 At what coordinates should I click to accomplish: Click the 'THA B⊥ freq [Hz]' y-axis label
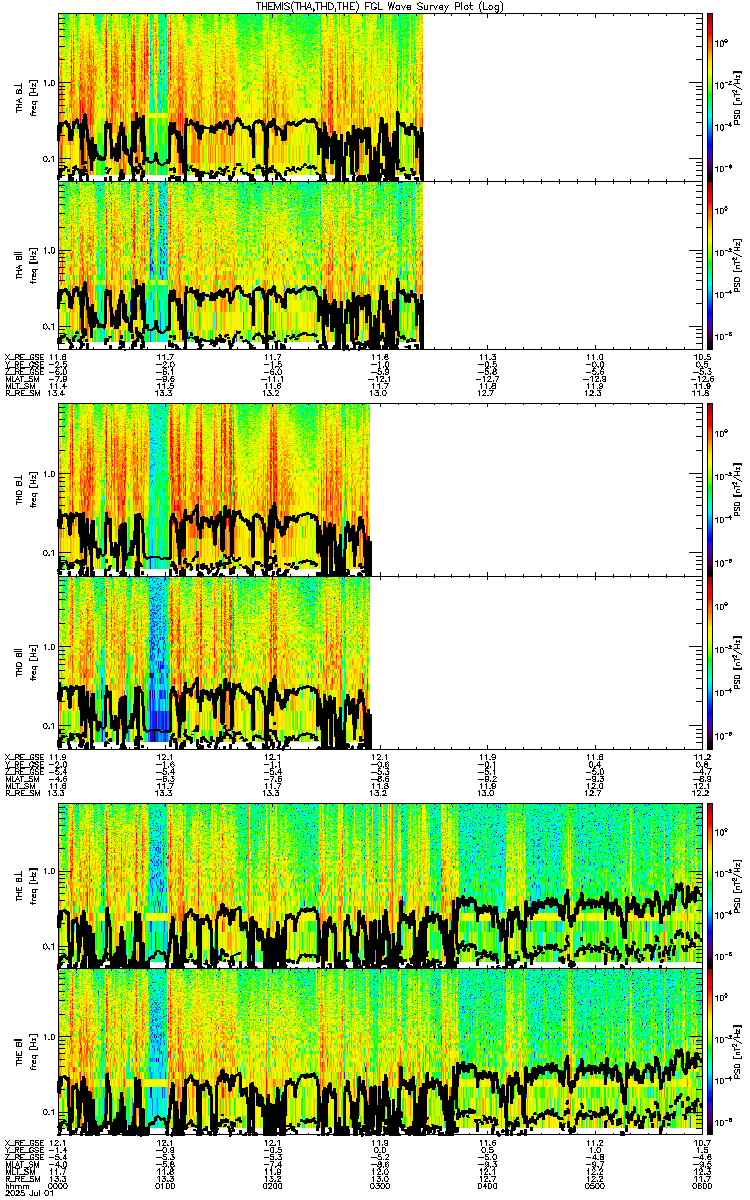(x=25, y=96)
